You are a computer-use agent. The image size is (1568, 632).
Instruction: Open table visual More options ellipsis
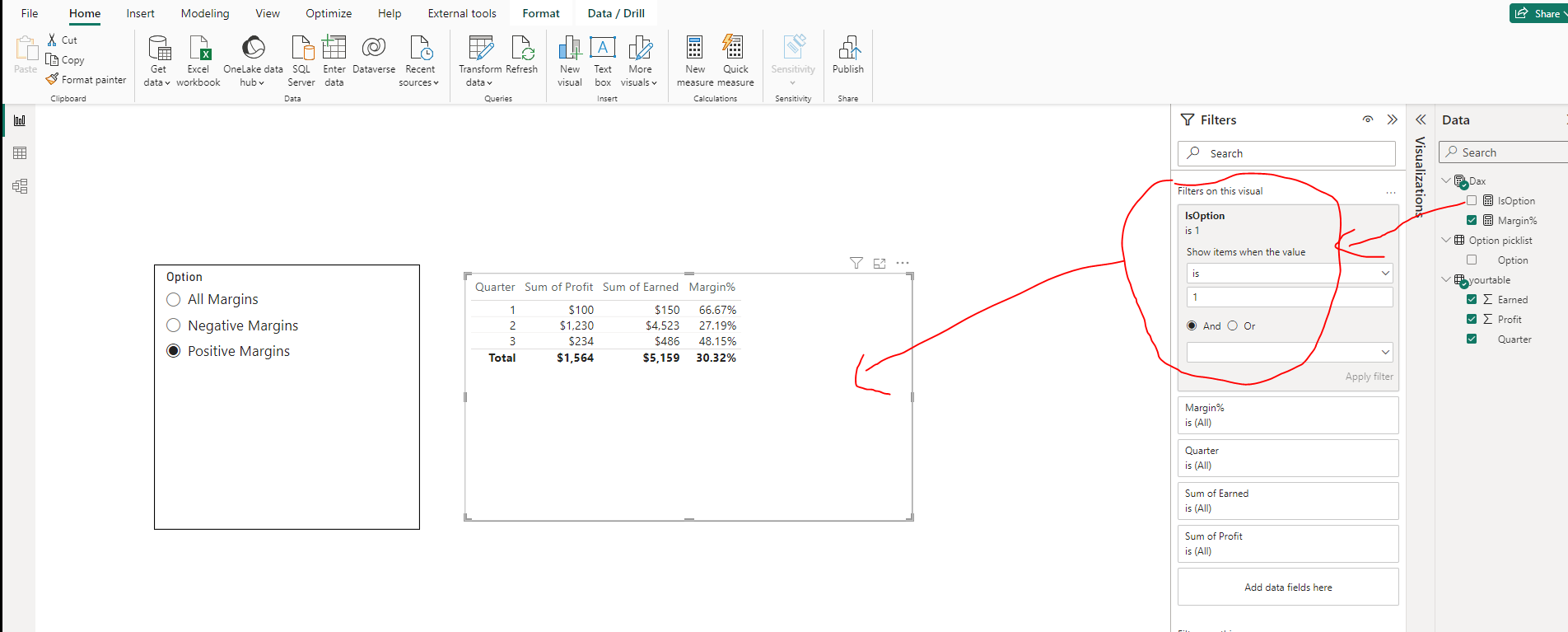click(903, 263)
